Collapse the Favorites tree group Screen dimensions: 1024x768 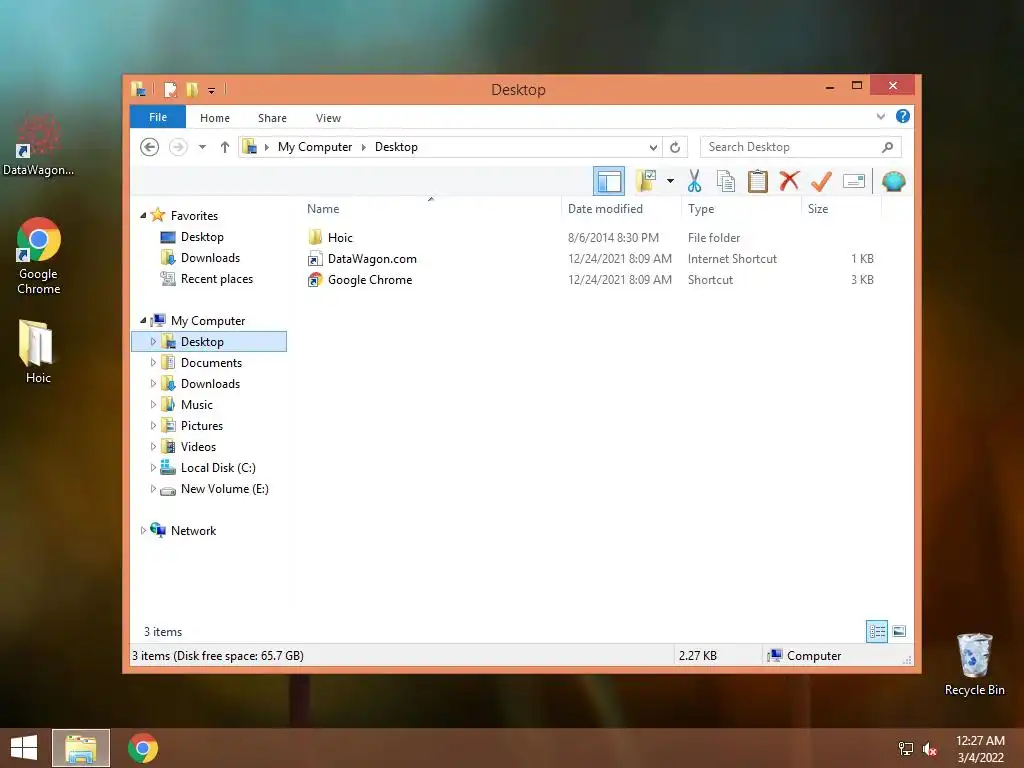[143, 216]
